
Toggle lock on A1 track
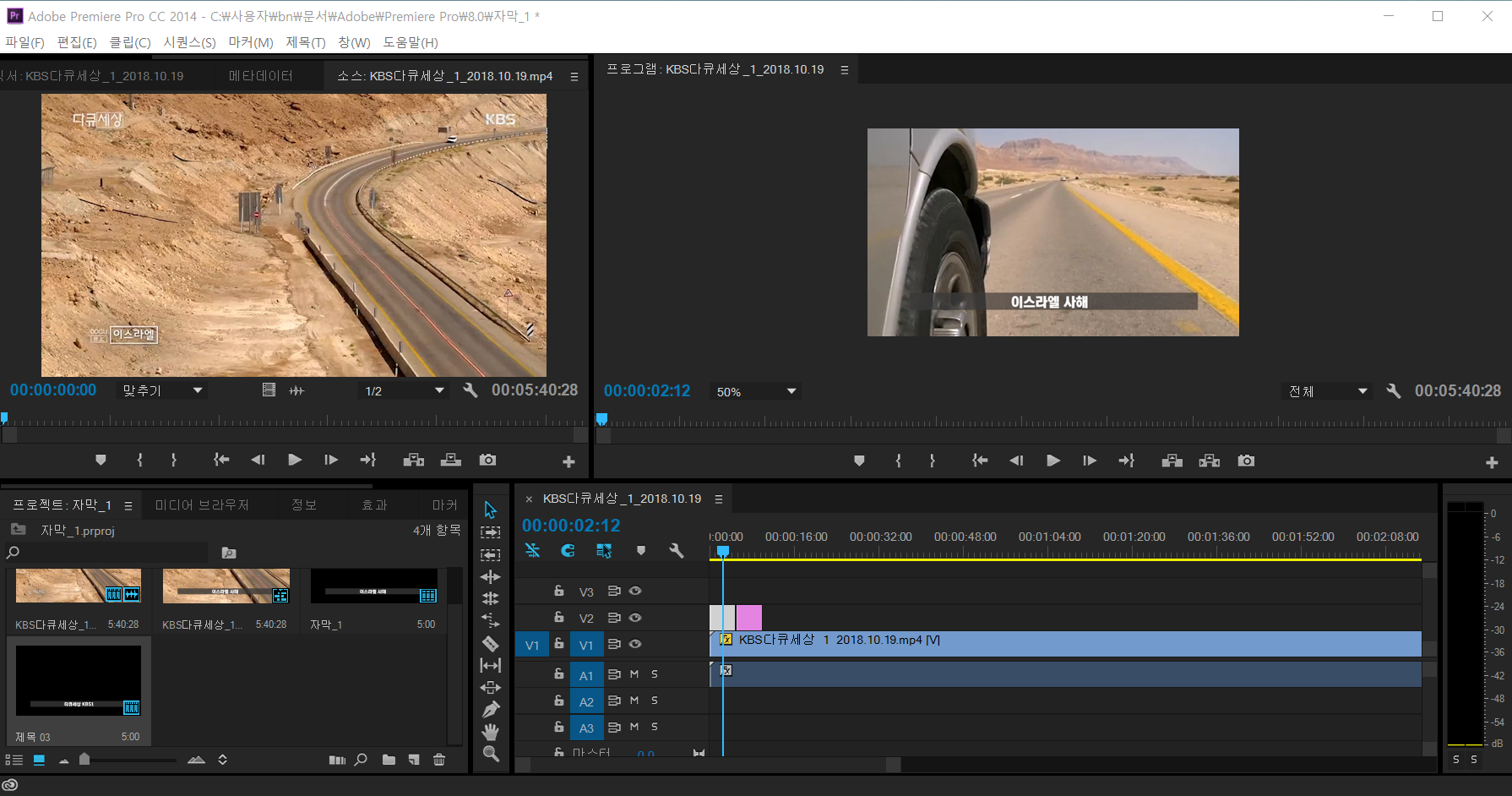(x=558, y=673)
